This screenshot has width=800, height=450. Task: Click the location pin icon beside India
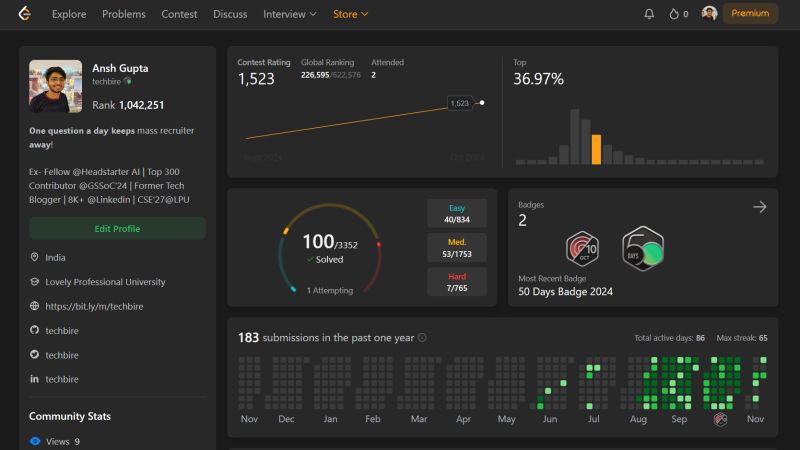(x=34, y=257)
